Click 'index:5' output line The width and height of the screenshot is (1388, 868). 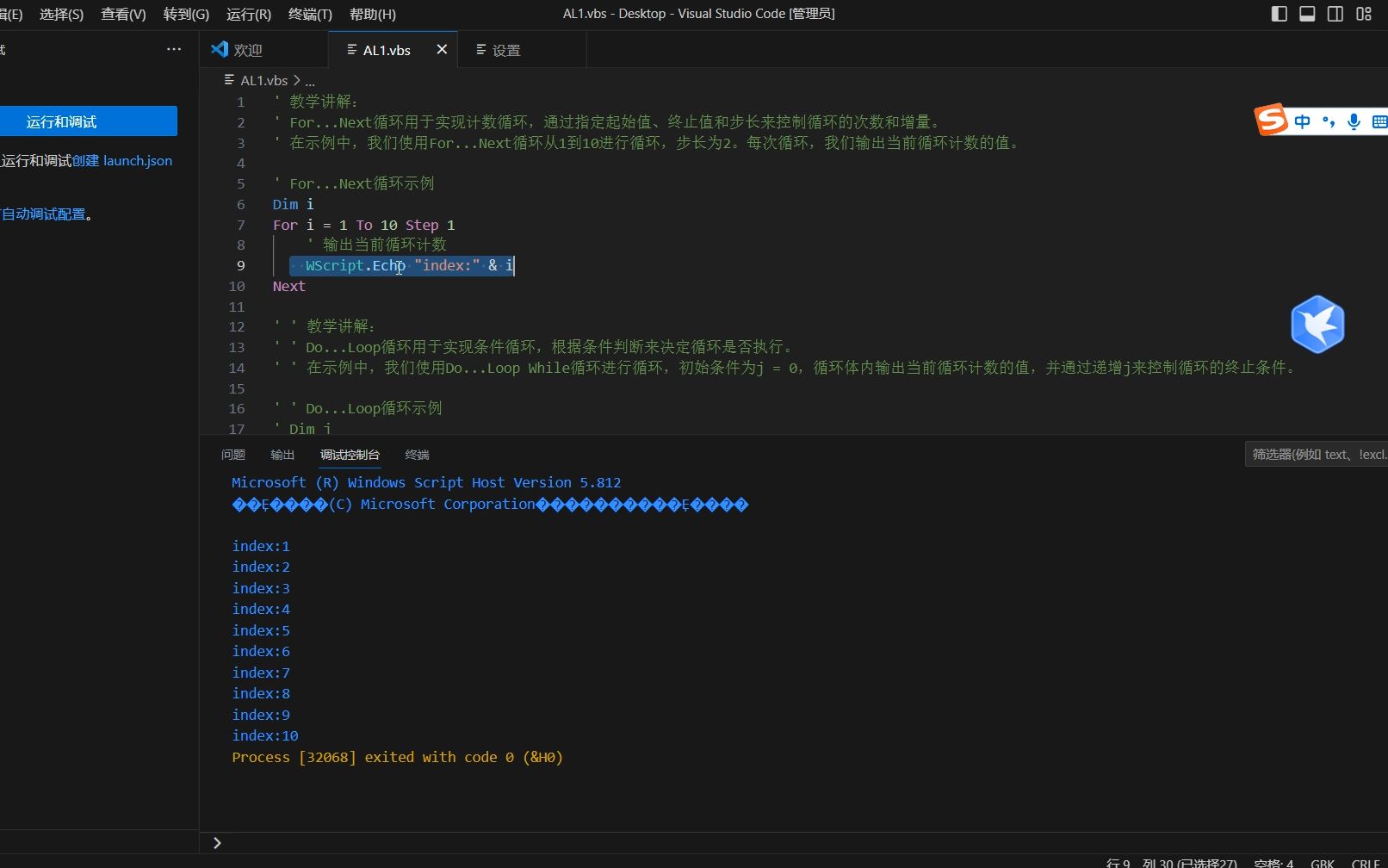[x=261, y=630]
